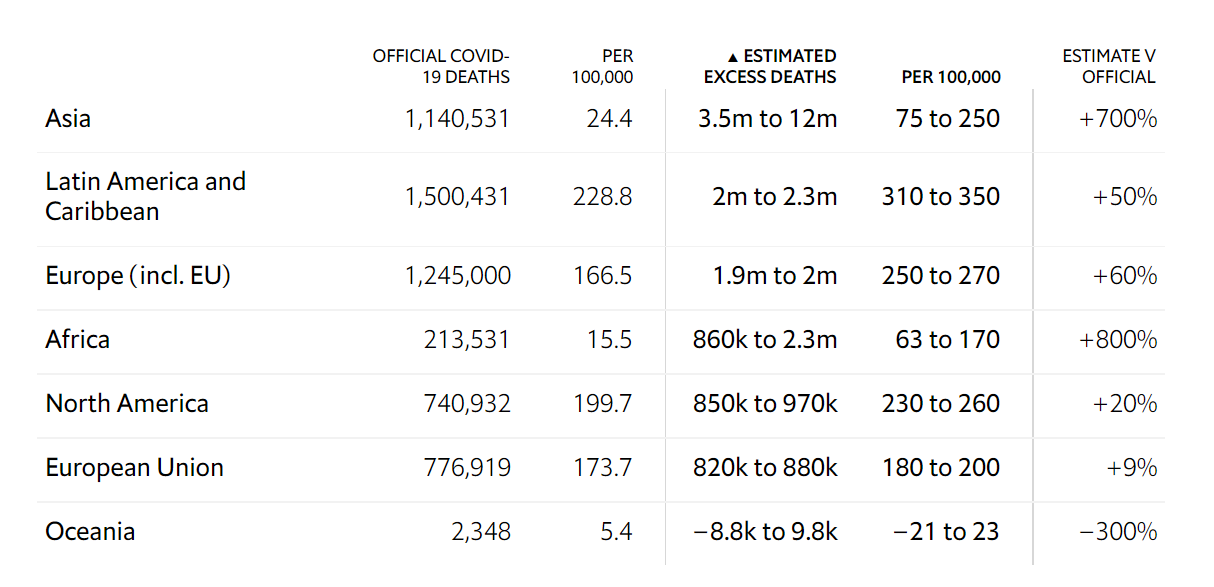Click Asia's +700% estimate v official value
Image resolution: width=1214 pixels, height=587 pixels.
(1118, 119)
